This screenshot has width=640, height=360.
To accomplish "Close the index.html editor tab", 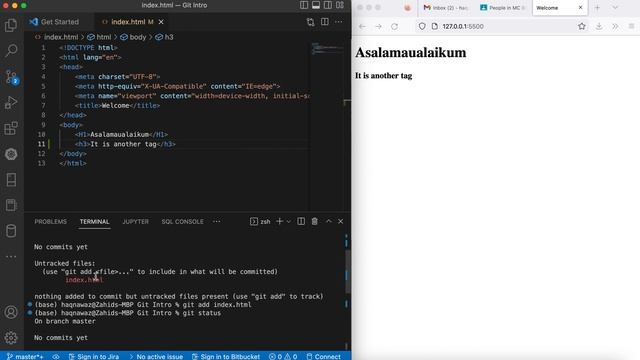I will click(x=161, y=22).
